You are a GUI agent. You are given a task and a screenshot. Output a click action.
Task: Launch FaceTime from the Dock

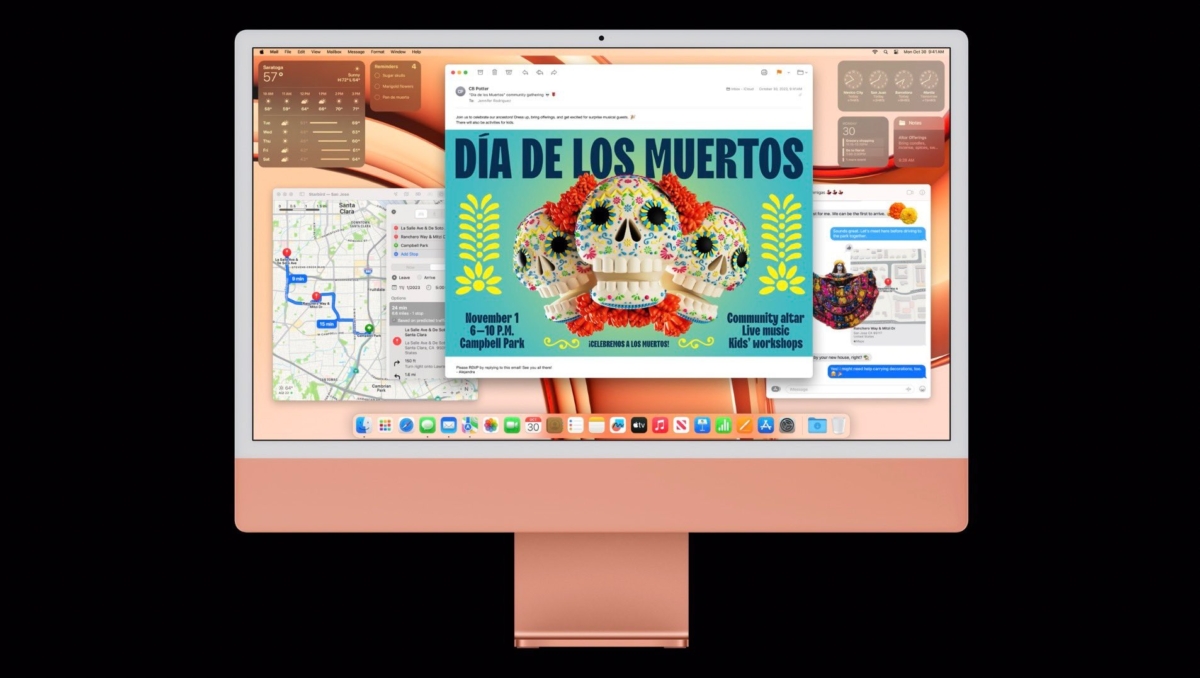click(512, 425)
